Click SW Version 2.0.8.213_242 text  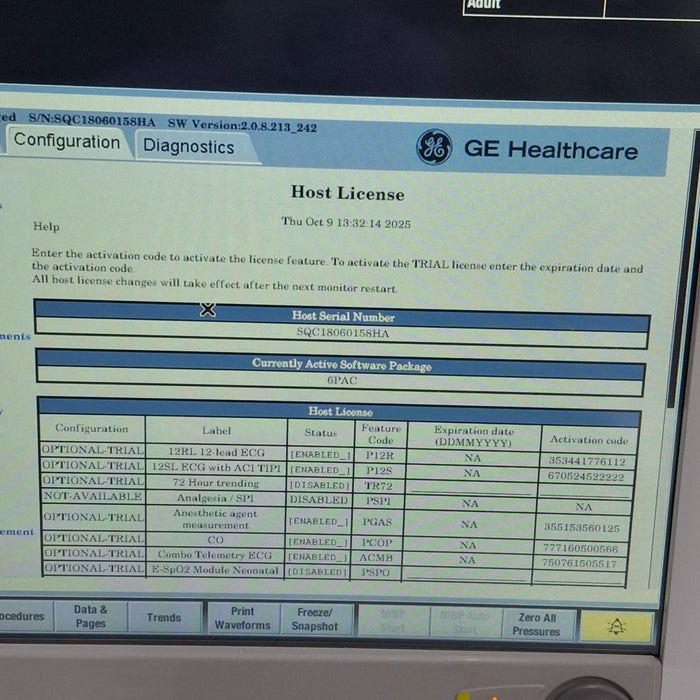(x=242, y=125)
